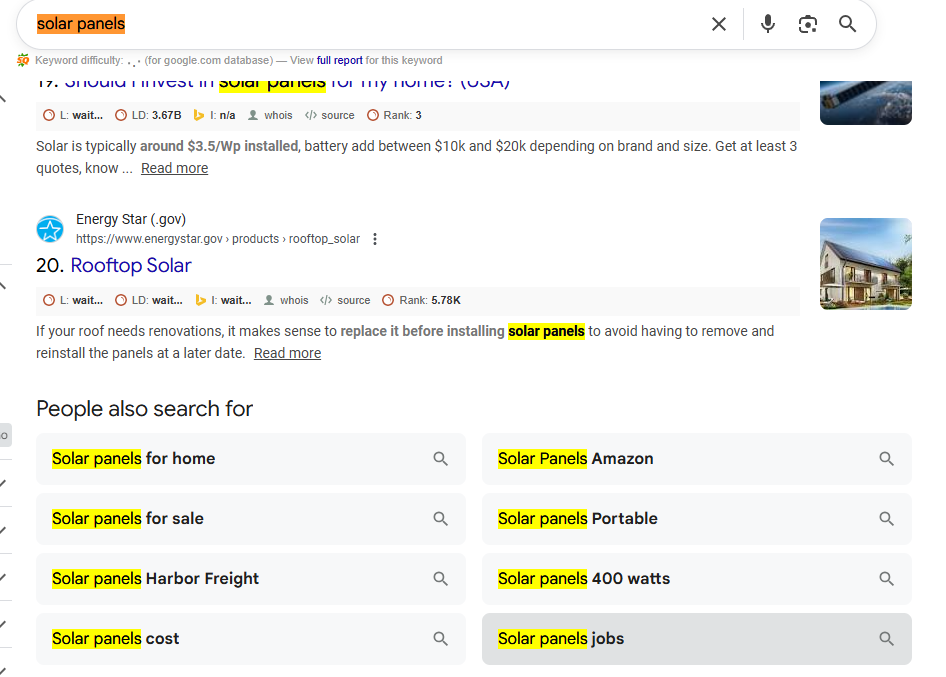This screenshot has height=677, width=946.
Task: Open search by image camera icon
Action: pyautogui.click(x=808, y=24)
